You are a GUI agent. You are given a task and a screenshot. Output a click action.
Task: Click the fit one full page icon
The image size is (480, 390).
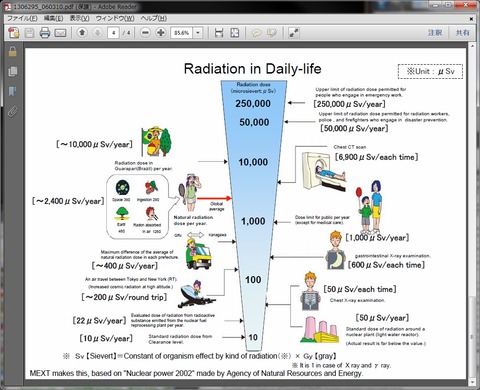(x=235, y=33)
